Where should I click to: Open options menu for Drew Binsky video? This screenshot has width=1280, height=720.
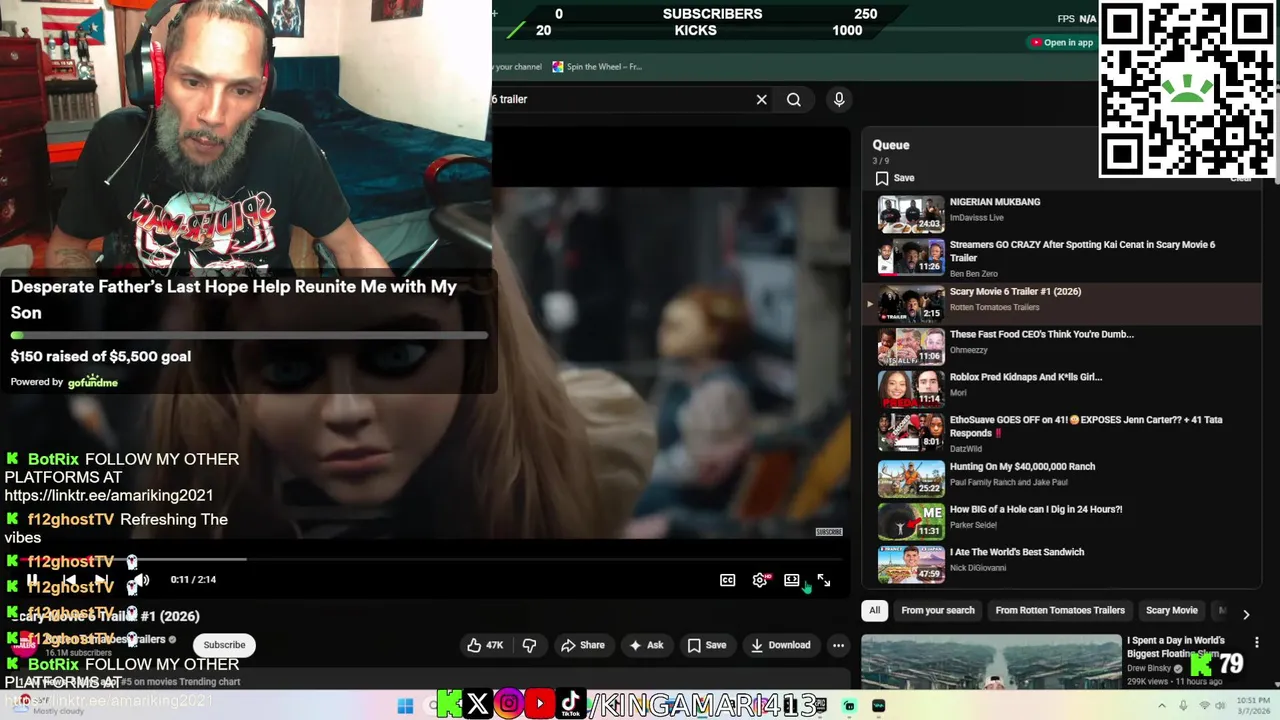point(1257,642)
